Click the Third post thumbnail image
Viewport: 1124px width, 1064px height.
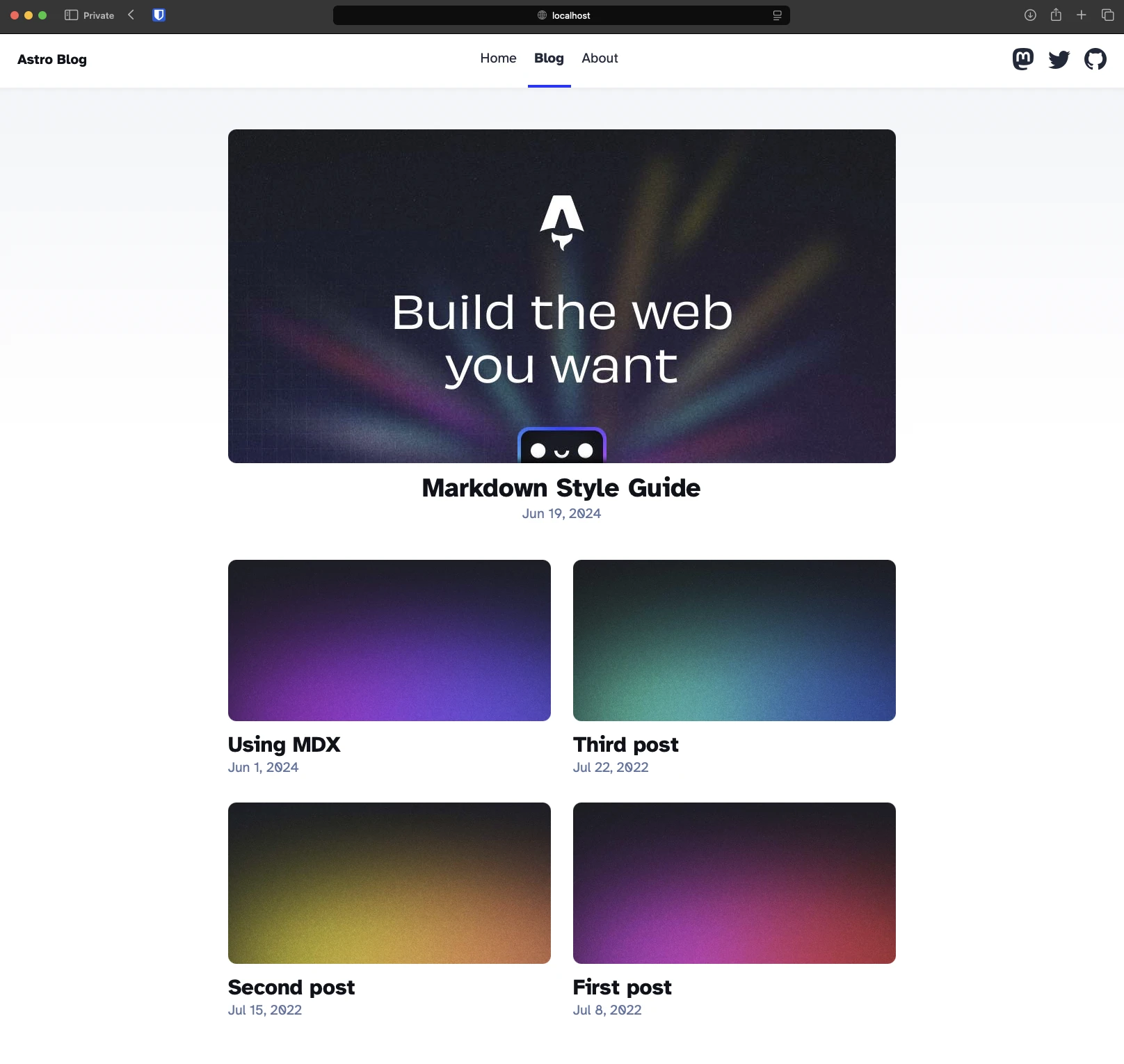click(734, 640)
